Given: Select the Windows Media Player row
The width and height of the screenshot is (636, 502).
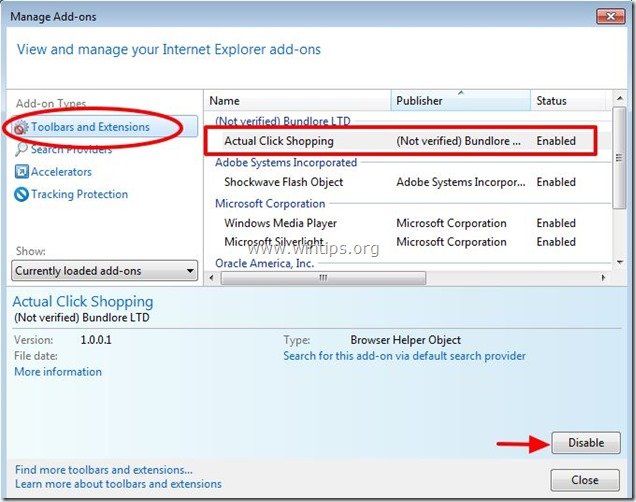Looking at the screenshot, I should coord(408,223).
